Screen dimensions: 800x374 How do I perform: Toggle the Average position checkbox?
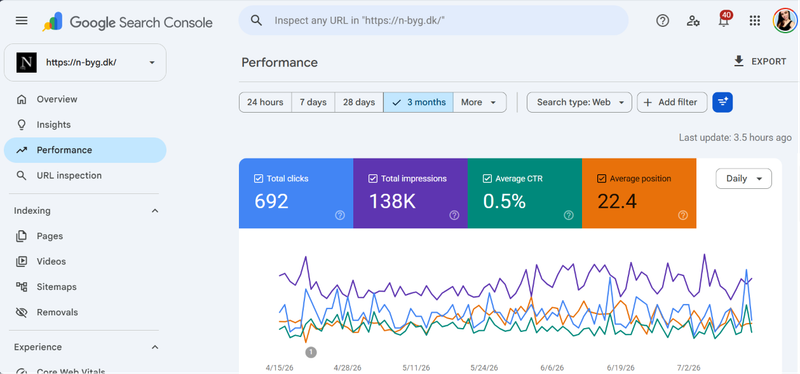point(602,179)
